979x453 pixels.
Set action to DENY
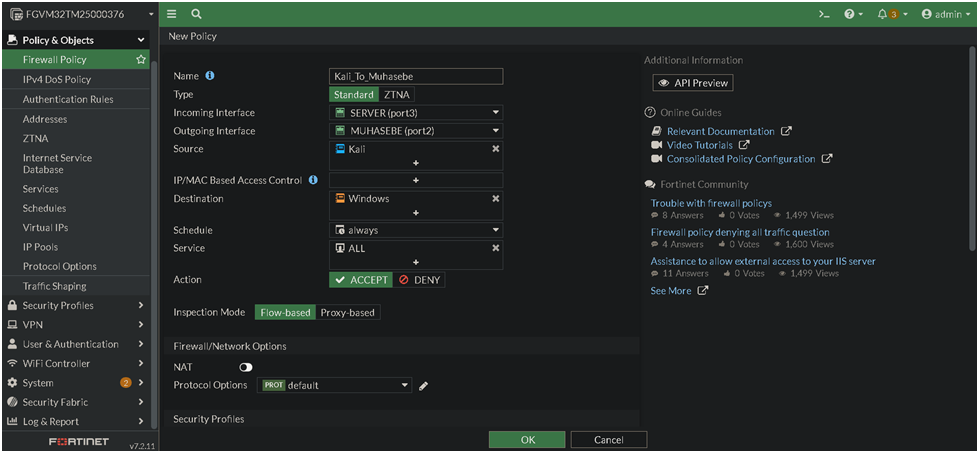[x=420, y=280]
